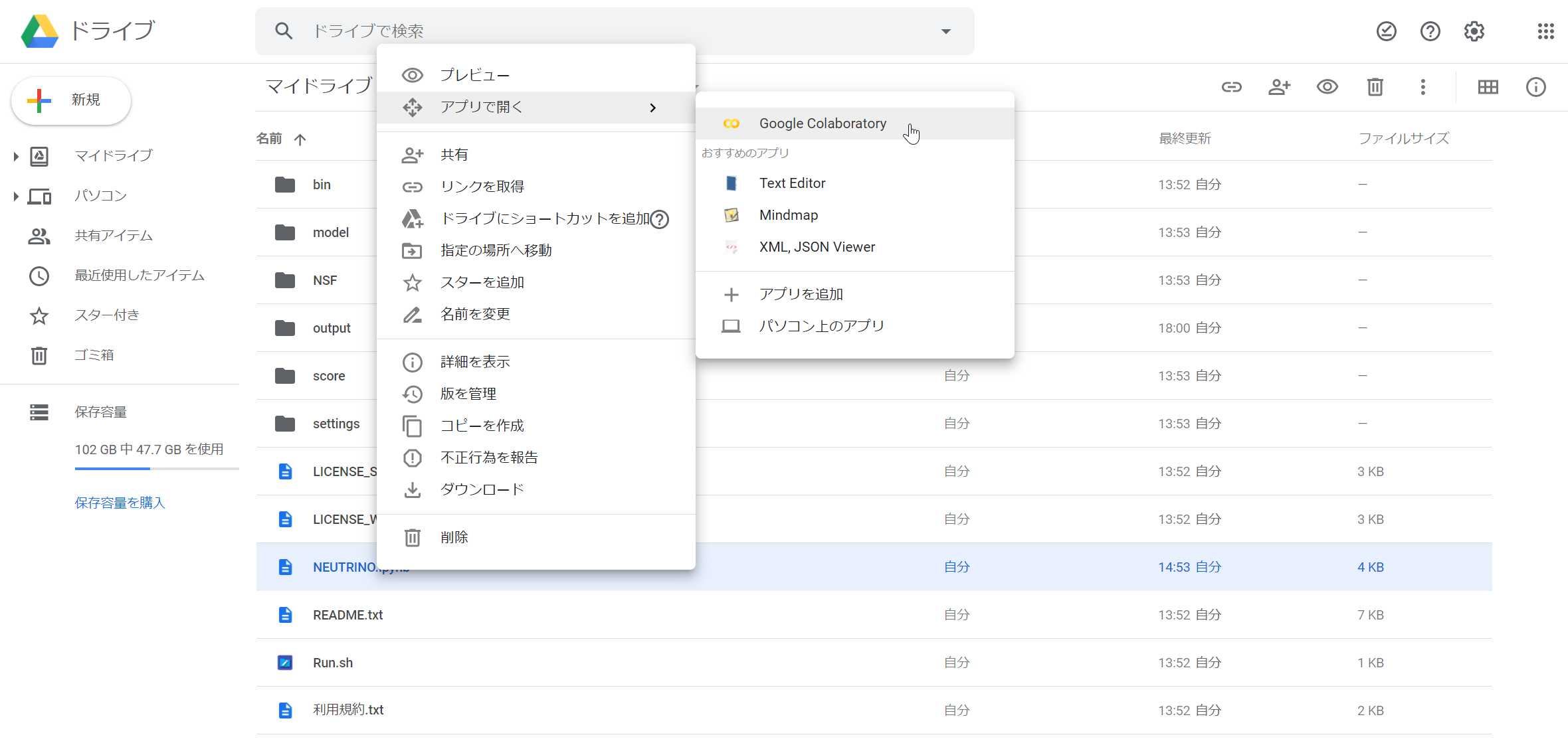Open the Google apps grid
Viewport: 1568px width, 751px height.
click(1546, 31)
